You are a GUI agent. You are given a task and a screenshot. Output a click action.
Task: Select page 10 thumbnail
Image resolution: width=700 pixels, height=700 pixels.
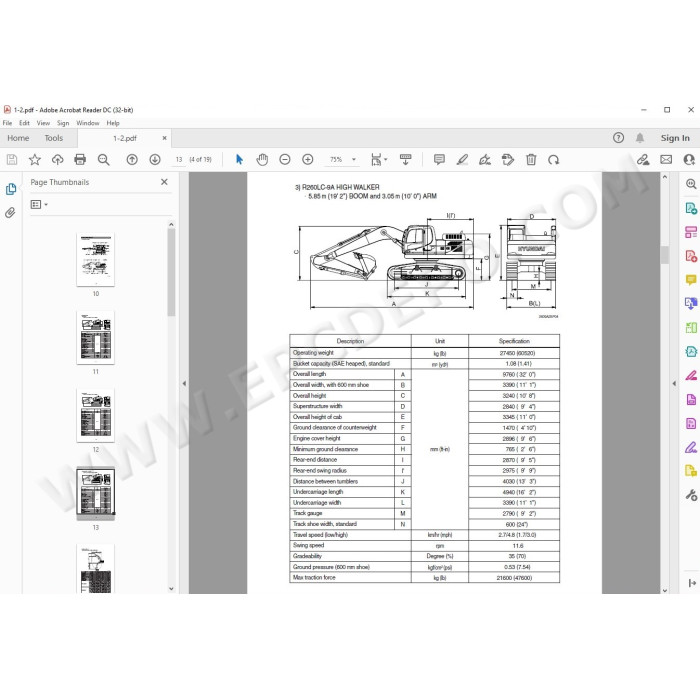click(x=96, y=260)
